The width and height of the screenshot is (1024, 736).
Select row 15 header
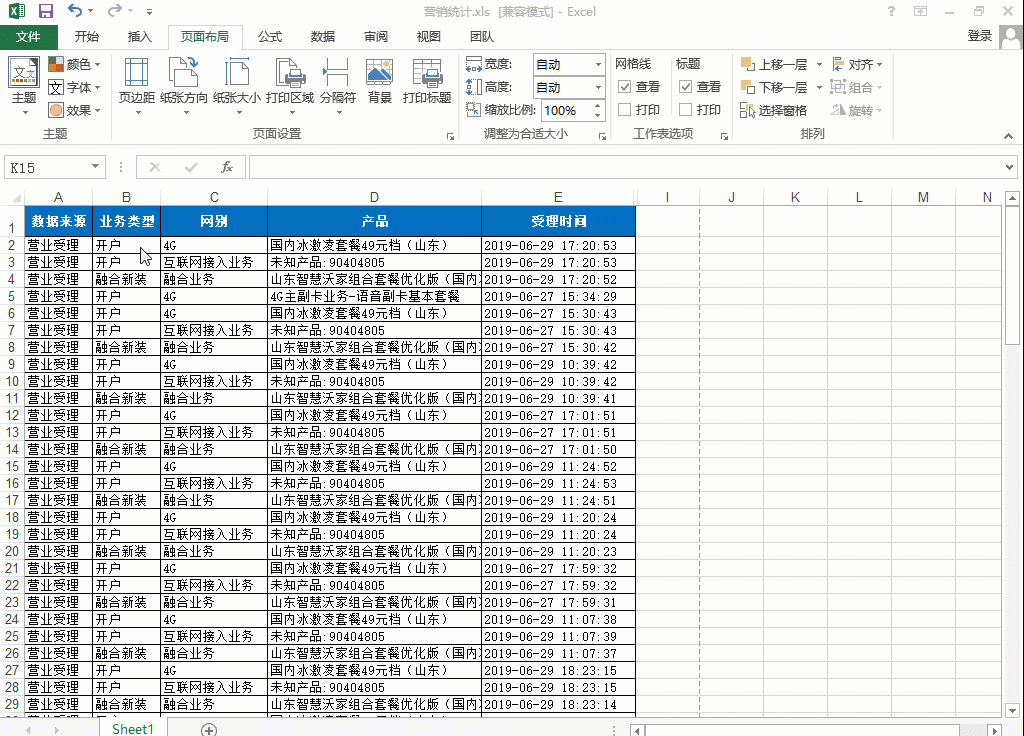pyautogui.click(x=12, y=466)
